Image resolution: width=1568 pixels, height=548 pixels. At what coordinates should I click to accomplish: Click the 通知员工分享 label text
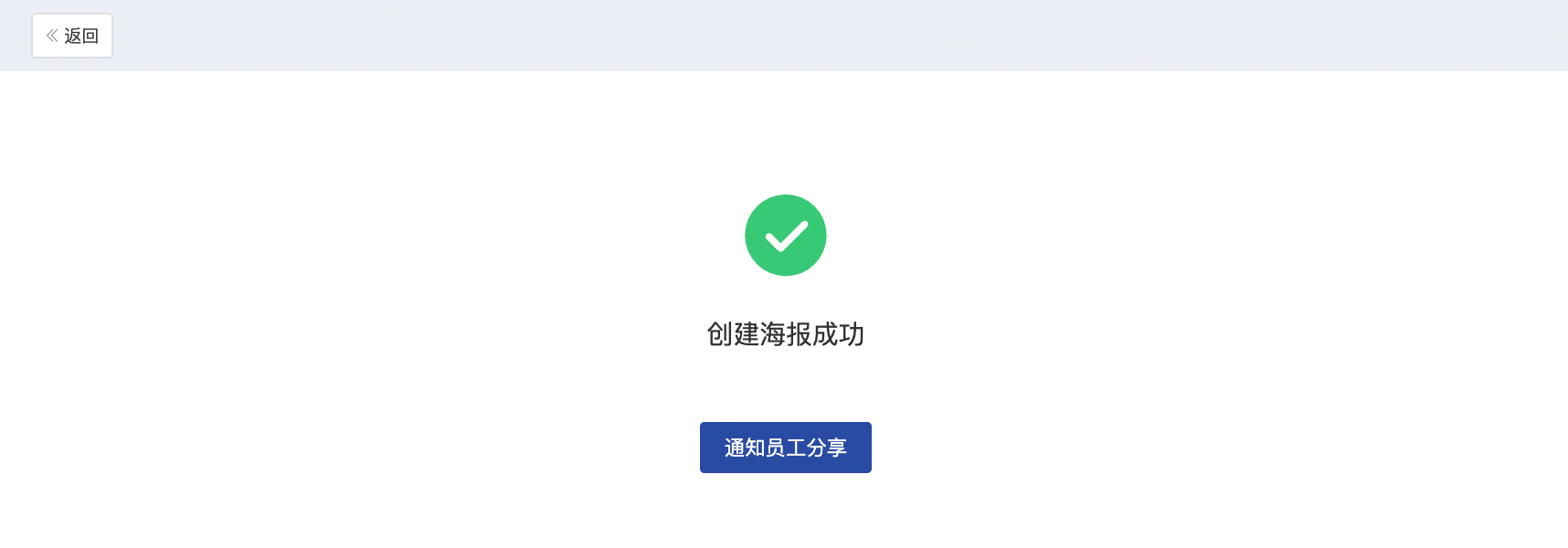pos(786,448)
